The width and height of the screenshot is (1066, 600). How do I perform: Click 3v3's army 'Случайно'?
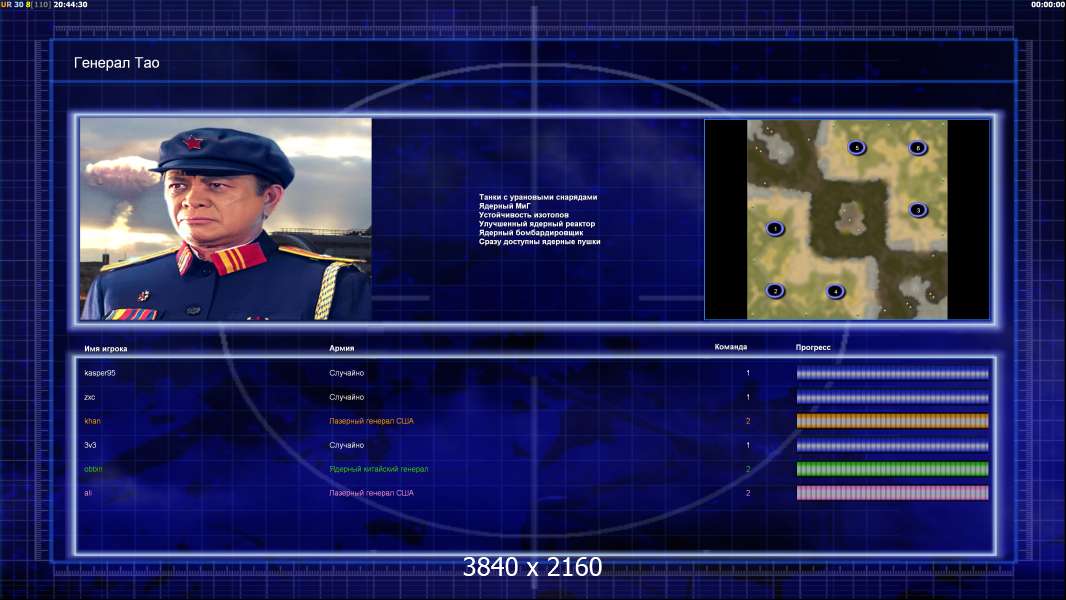[x=347, y=445]
